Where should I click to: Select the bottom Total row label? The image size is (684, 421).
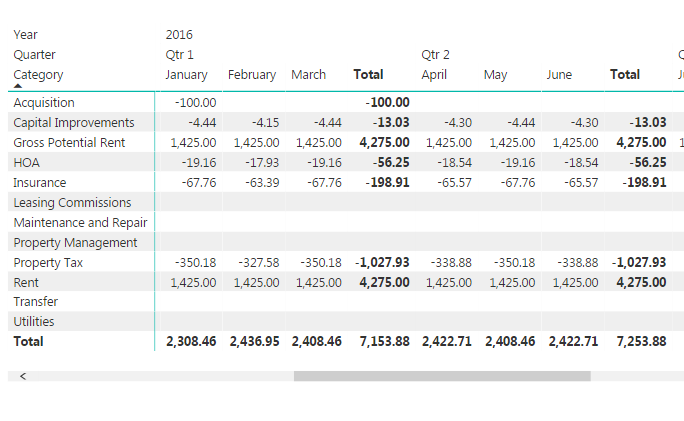[x=28, y=341]
